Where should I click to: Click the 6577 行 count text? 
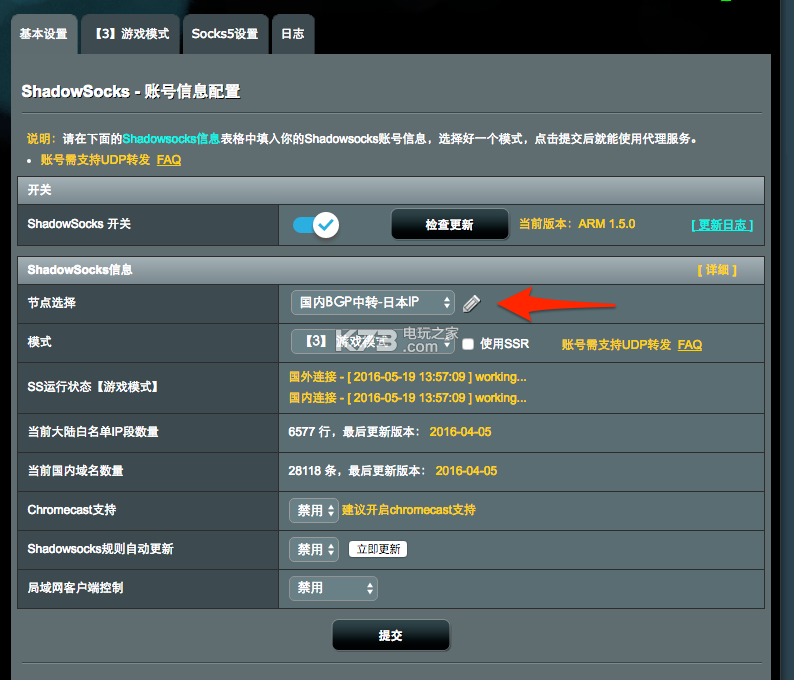click(309, 432)
